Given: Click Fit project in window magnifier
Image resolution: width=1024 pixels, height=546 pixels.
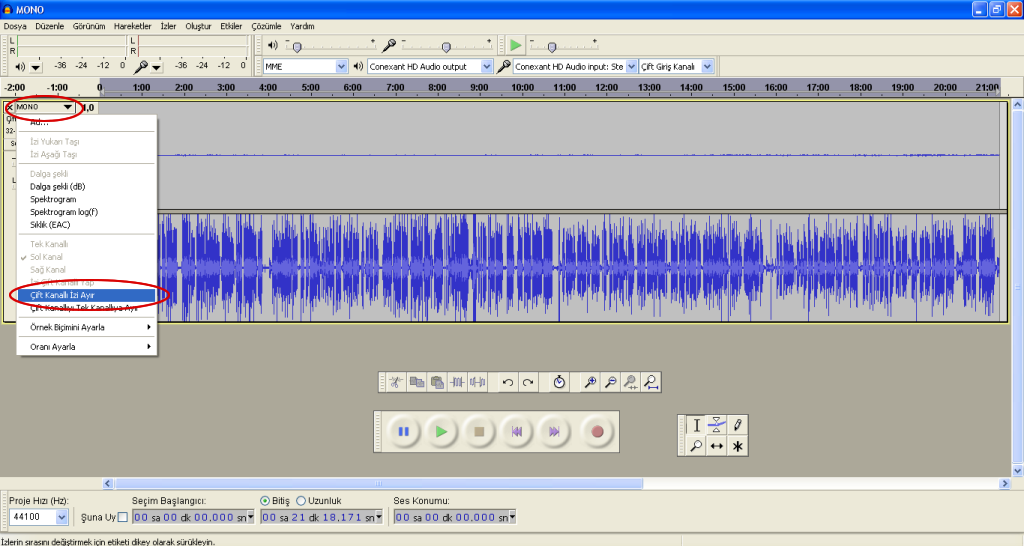Looking at the screenshot, I should (650, 382).
